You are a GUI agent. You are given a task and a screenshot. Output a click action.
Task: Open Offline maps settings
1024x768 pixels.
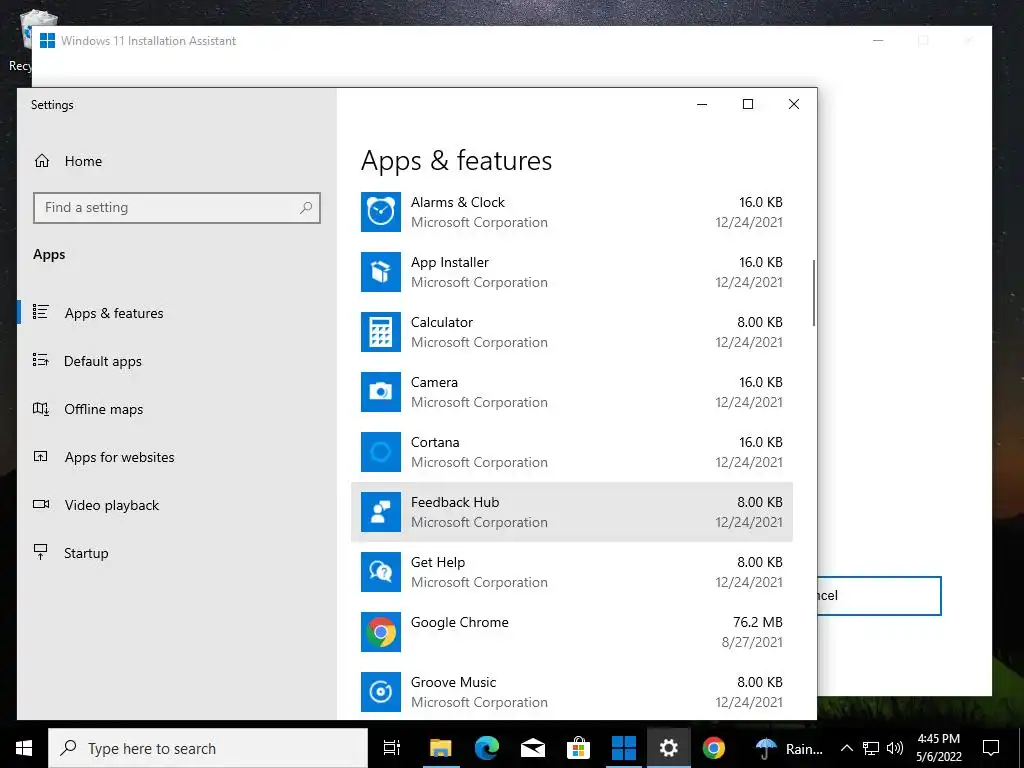(x=176, y=409)
